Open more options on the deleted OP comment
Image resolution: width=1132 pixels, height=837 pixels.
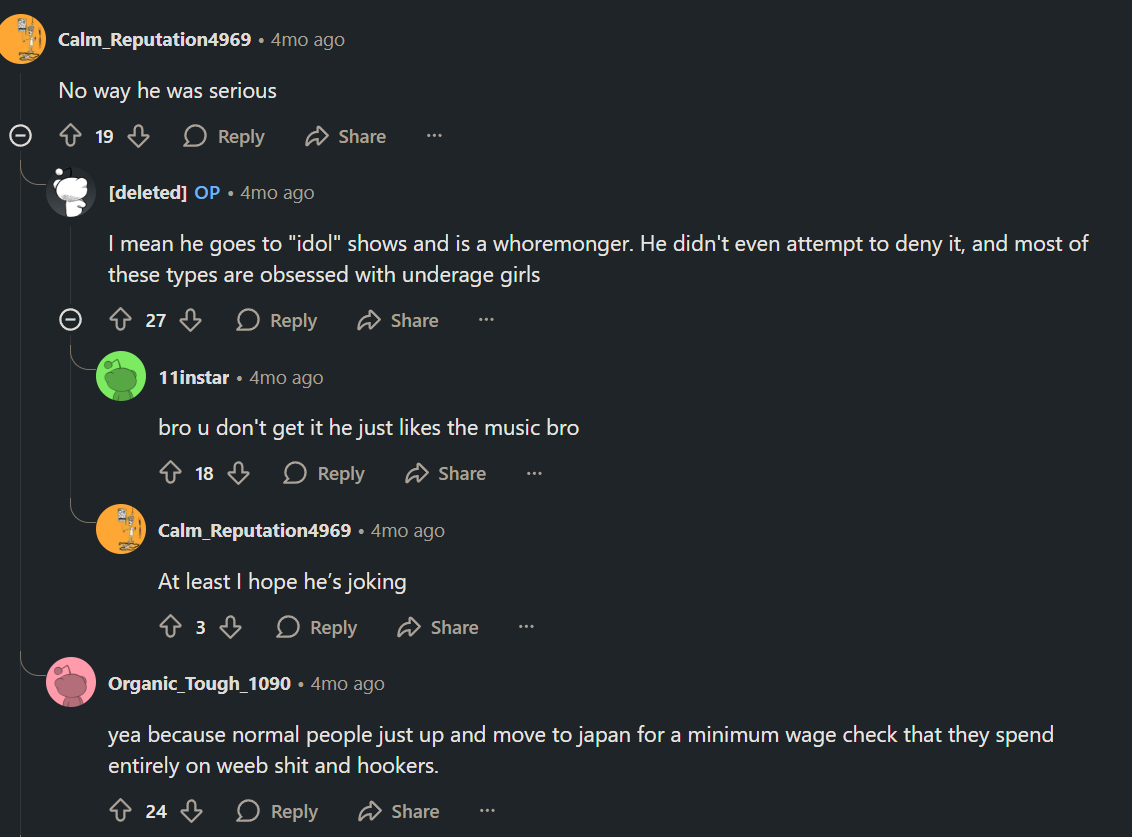click(x=487, y=319)
